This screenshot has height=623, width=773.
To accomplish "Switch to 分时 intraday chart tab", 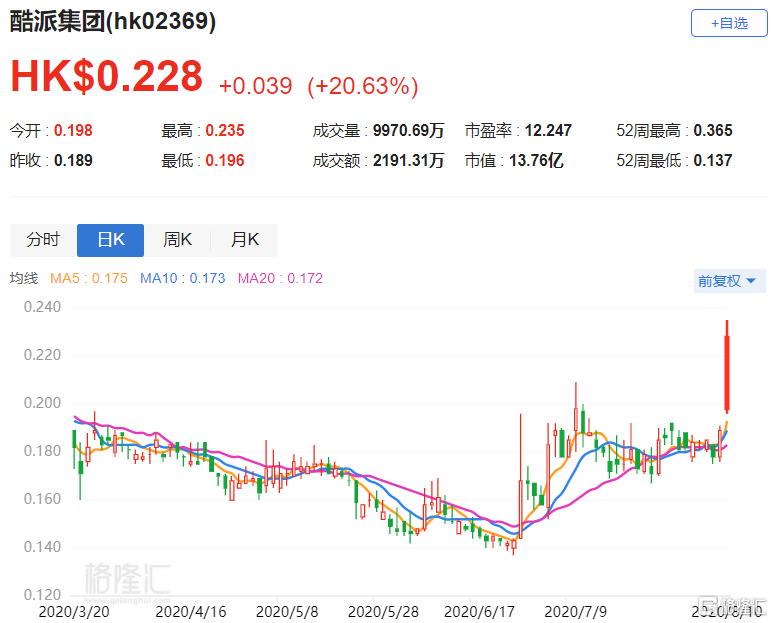I will point(43,240).
